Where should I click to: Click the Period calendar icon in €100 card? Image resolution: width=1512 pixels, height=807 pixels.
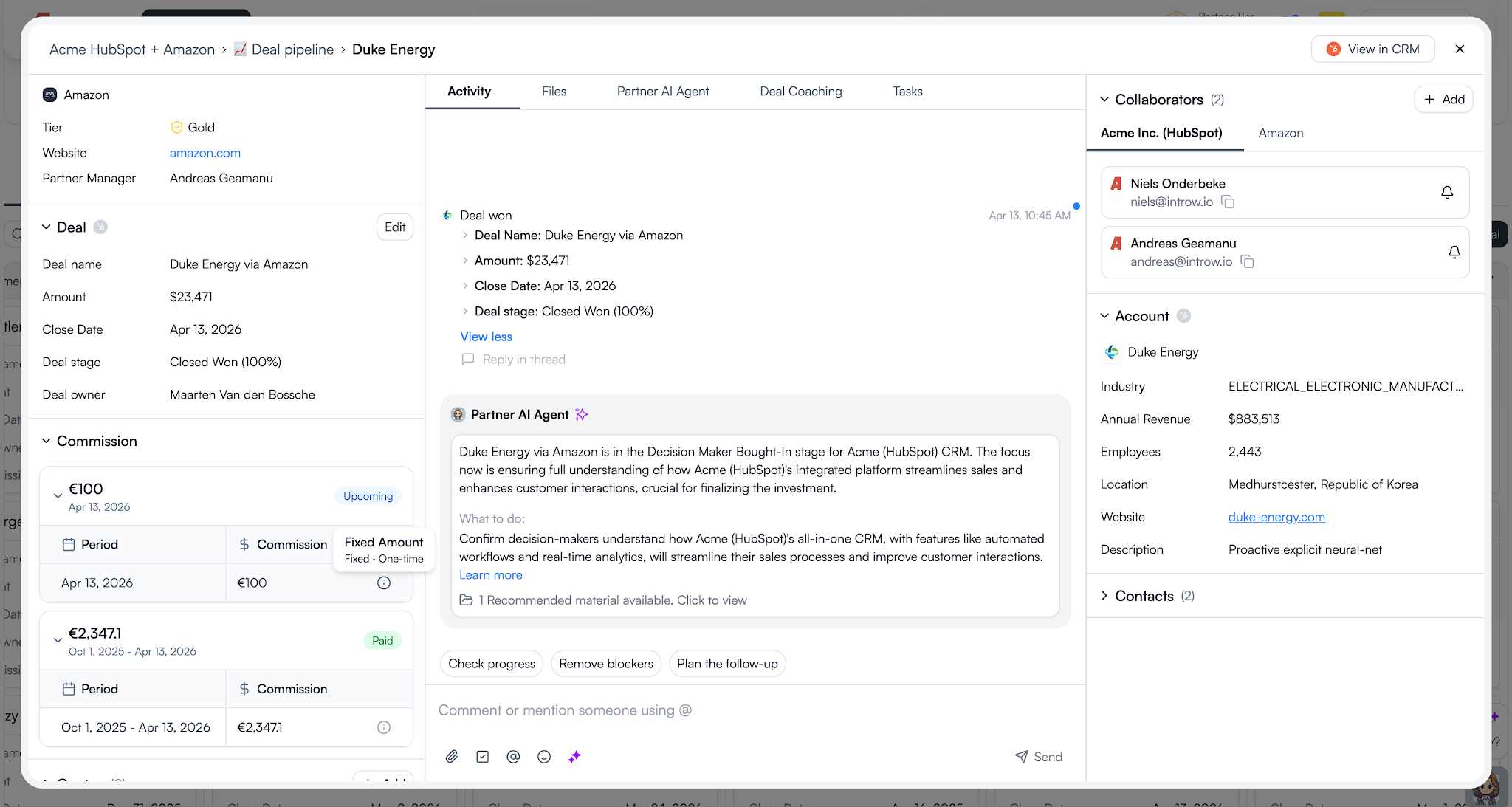(x=69, y=545)
